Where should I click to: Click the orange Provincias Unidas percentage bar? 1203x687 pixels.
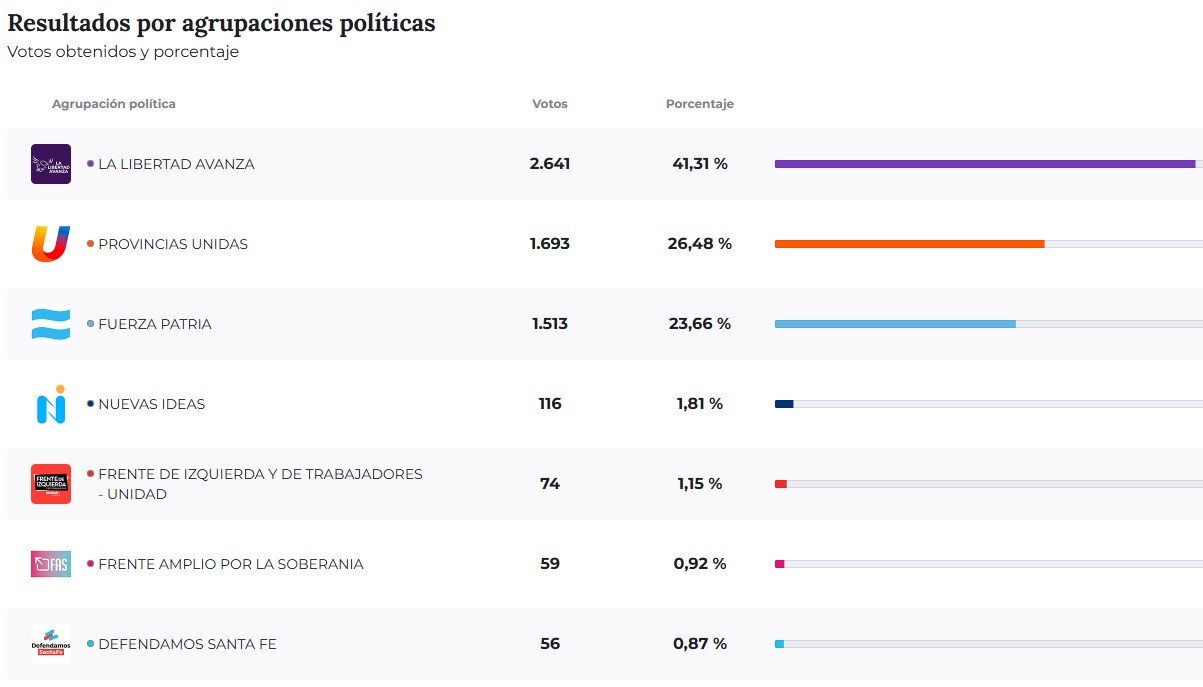click(909, 244)
